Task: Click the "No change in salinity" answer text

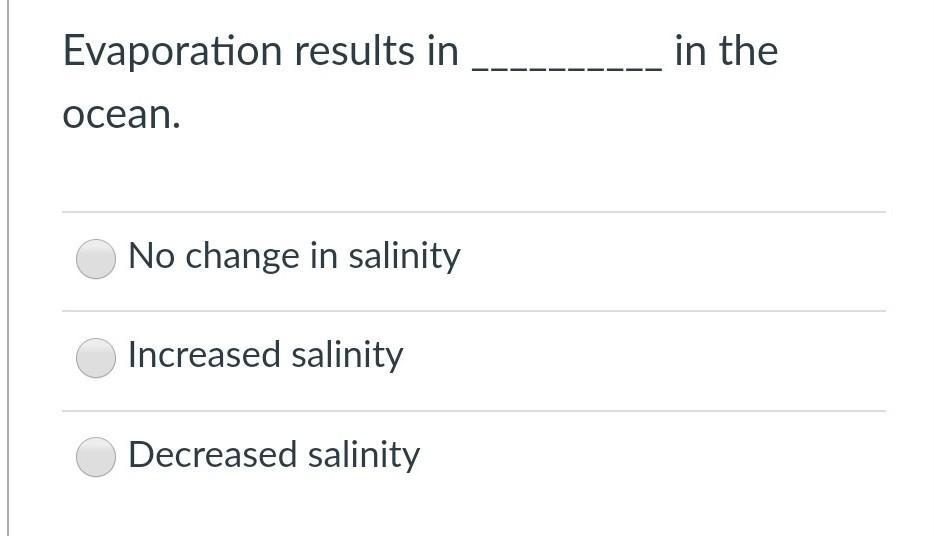Action: [294, 256]
